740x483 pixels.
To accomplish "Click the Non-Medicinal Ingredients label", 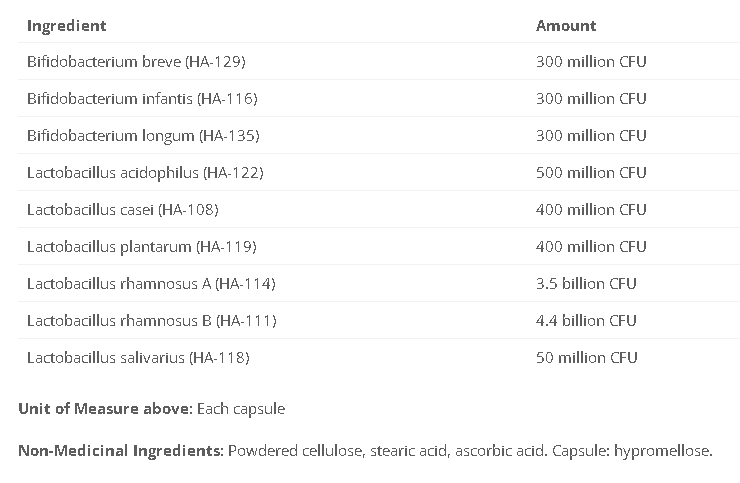I will [121, 450].
